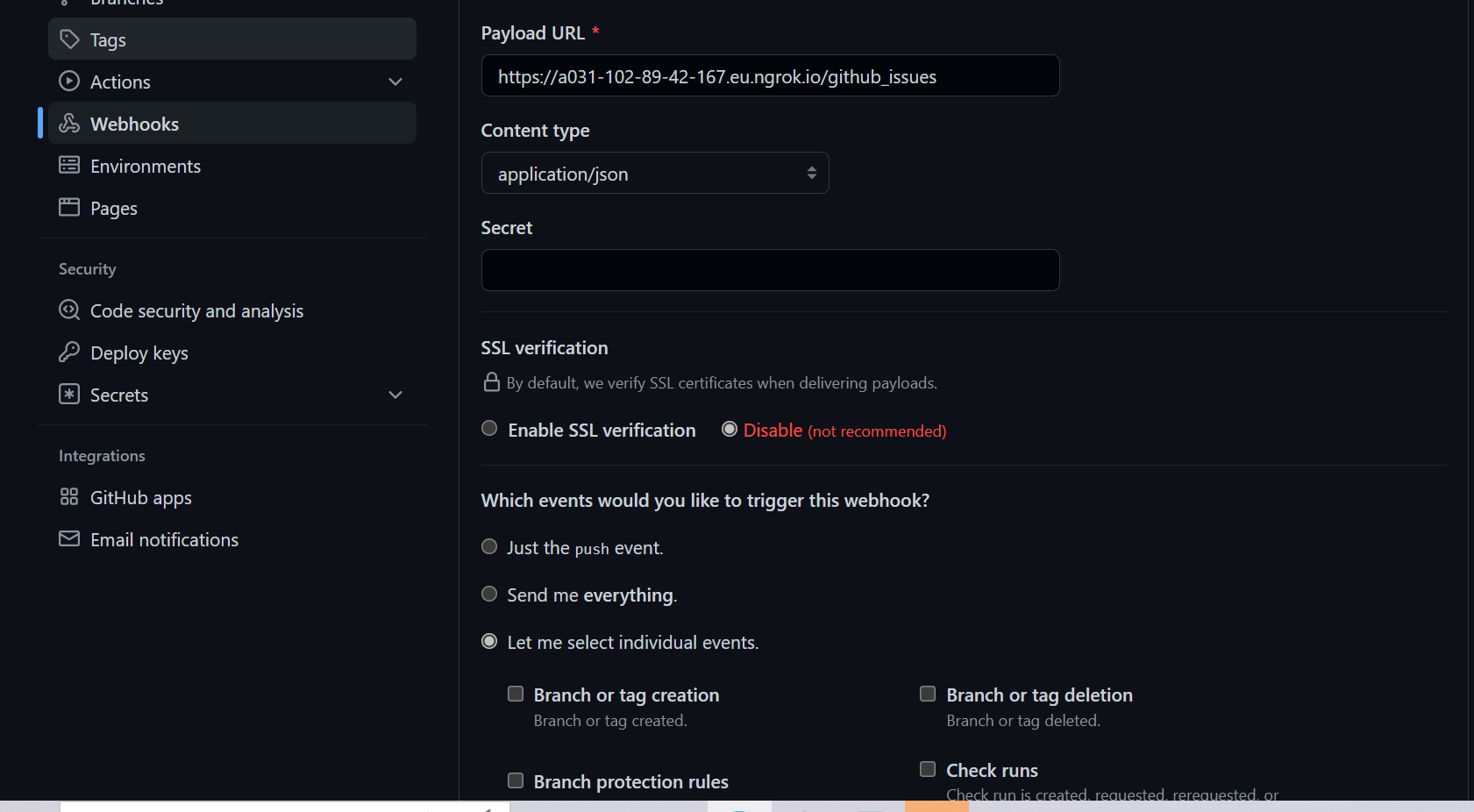The height and width of the screenshot is (812, 1474).
Task: Select the Tags sidebar icon
Action: click(x=68, y=39)
